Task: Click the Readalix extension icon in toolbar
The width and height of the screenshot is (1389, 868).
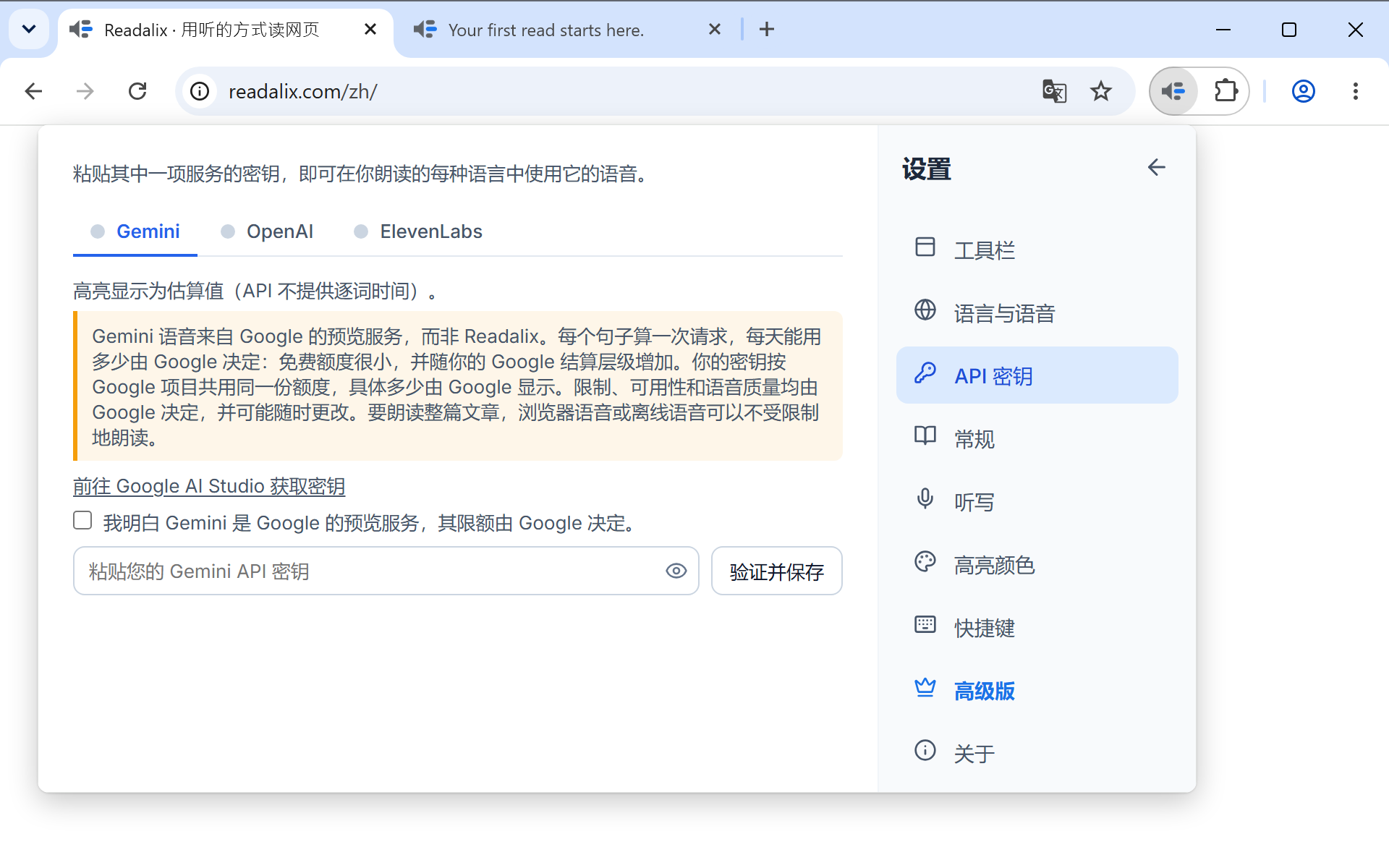Action: click(x=1173, y=91)
